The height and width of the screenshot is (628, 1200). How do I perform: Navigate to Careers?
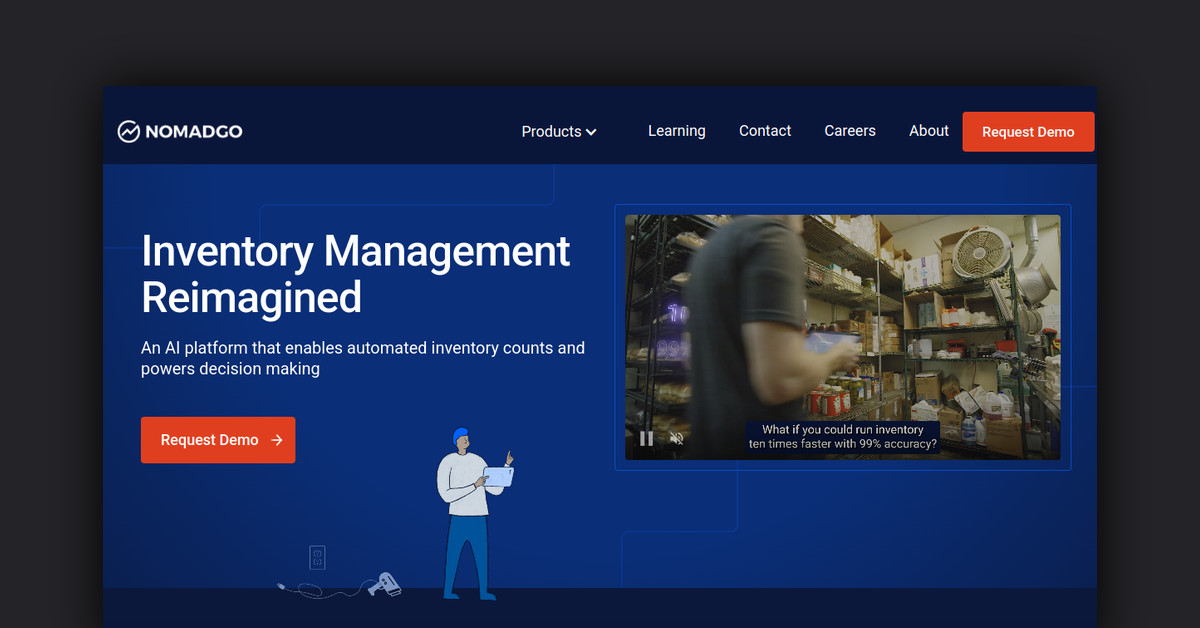[850, 131]
